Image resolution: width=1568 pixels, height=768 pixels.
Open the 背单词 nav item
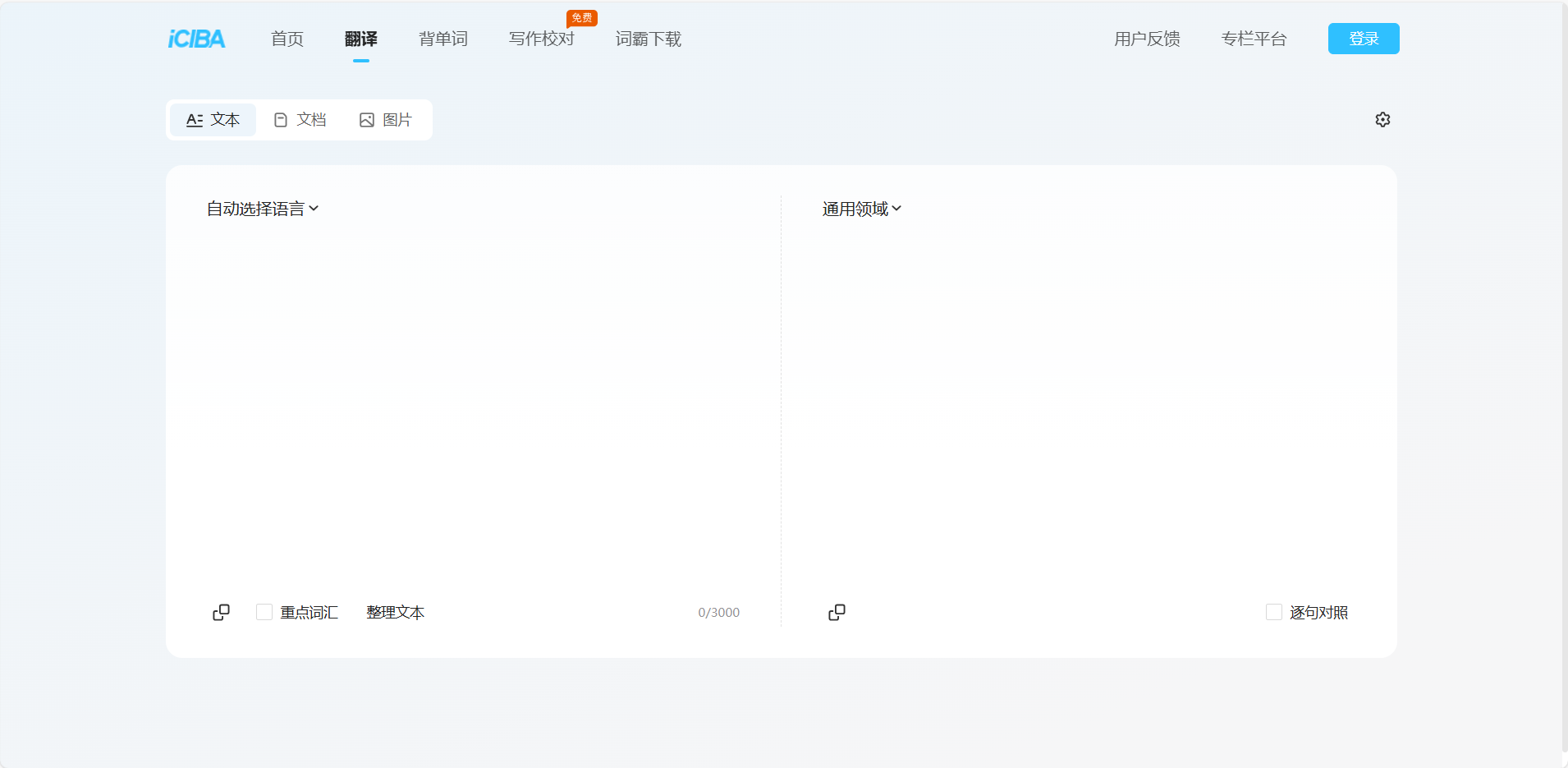click(443, 39)
